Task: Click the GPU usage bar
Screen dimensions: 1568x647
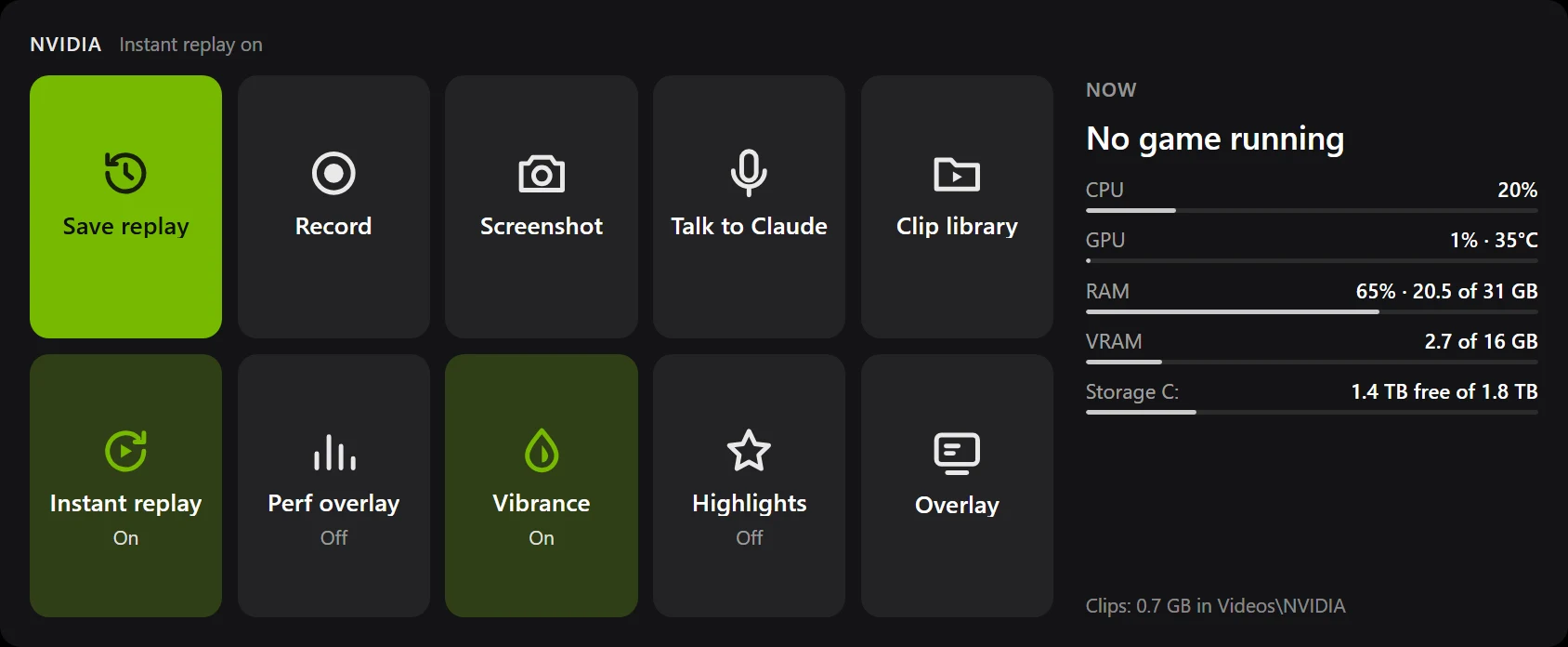Action: coord(1312,260)
